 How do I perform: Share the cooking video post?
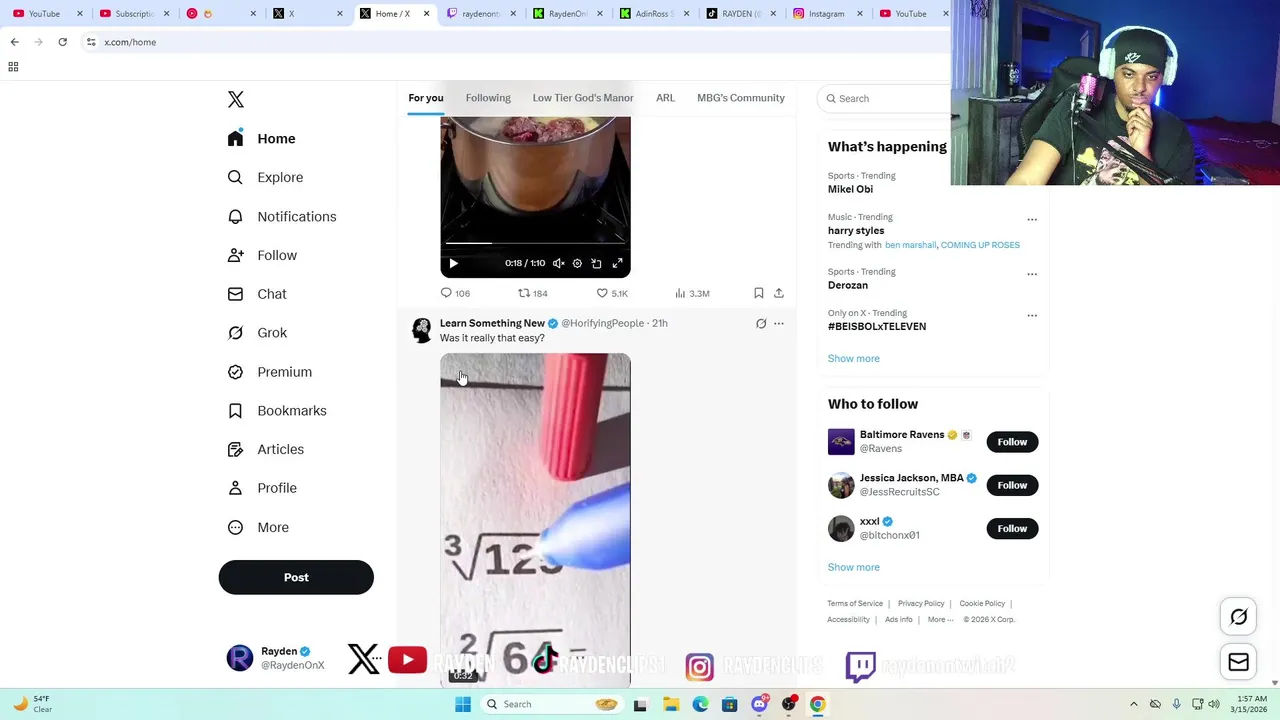(779, 293)
